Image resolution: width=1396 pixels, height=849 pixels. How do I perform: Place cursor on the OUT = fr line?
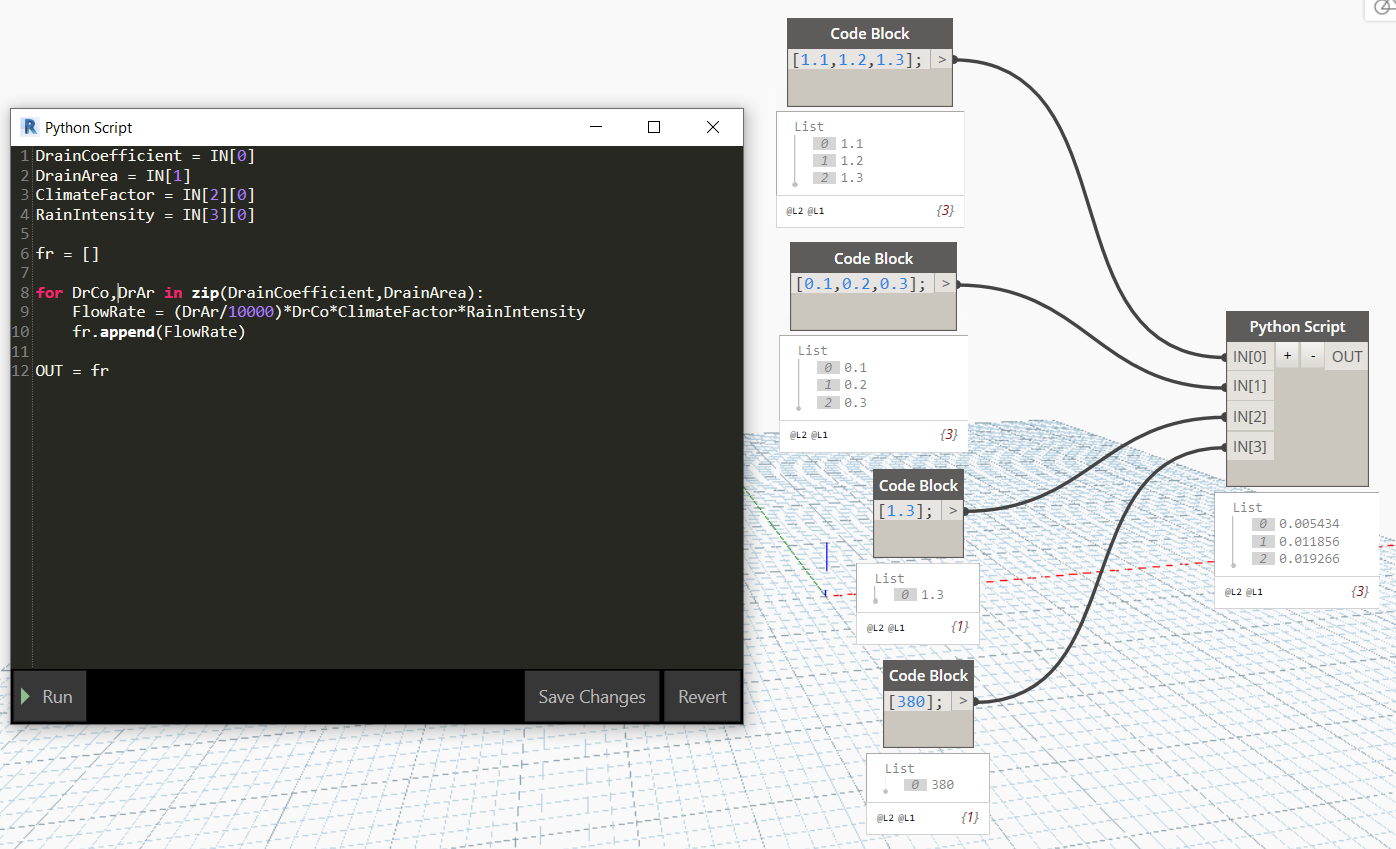click(72, 371)
